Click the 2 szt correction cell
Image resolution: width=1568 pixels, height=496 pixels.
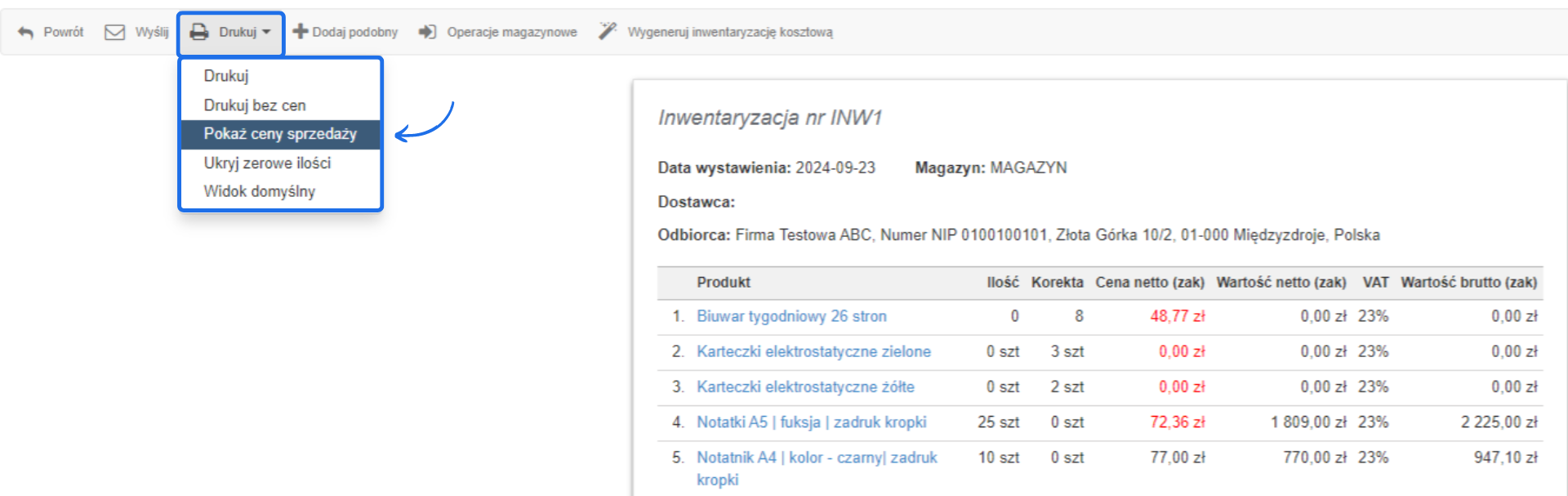(1067, 387)
